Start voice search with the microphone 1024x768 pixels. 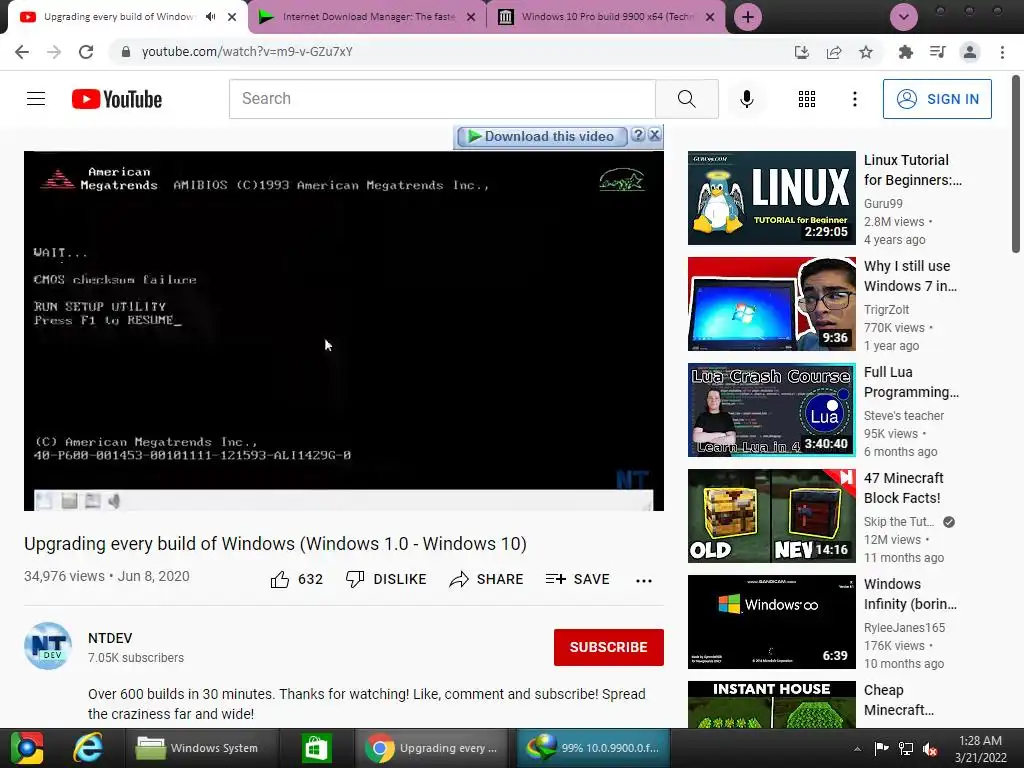click(747, 99)
